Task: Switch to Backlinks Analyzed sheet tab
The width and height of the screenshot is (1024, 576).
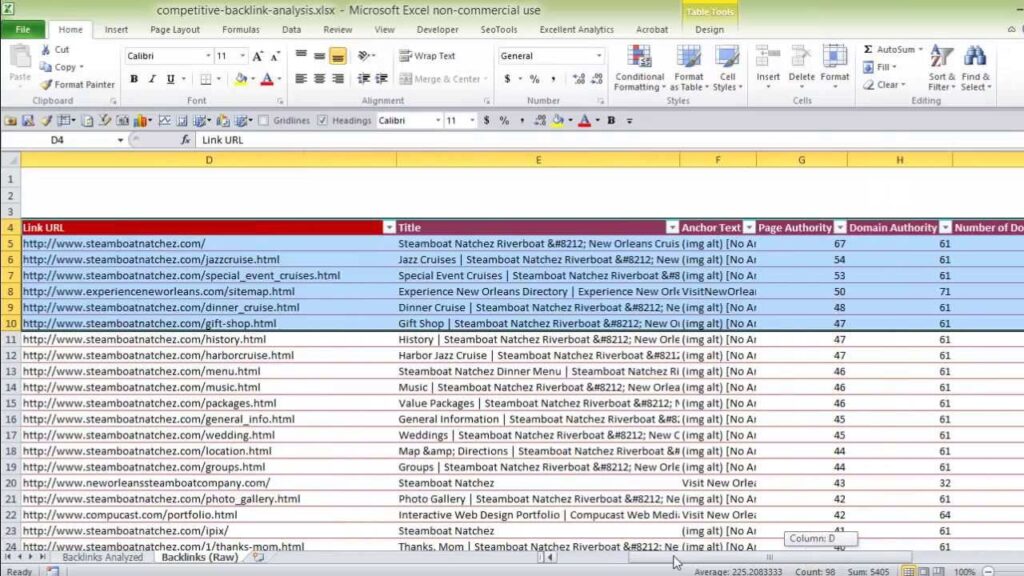Action: click(x=103, y=557)
